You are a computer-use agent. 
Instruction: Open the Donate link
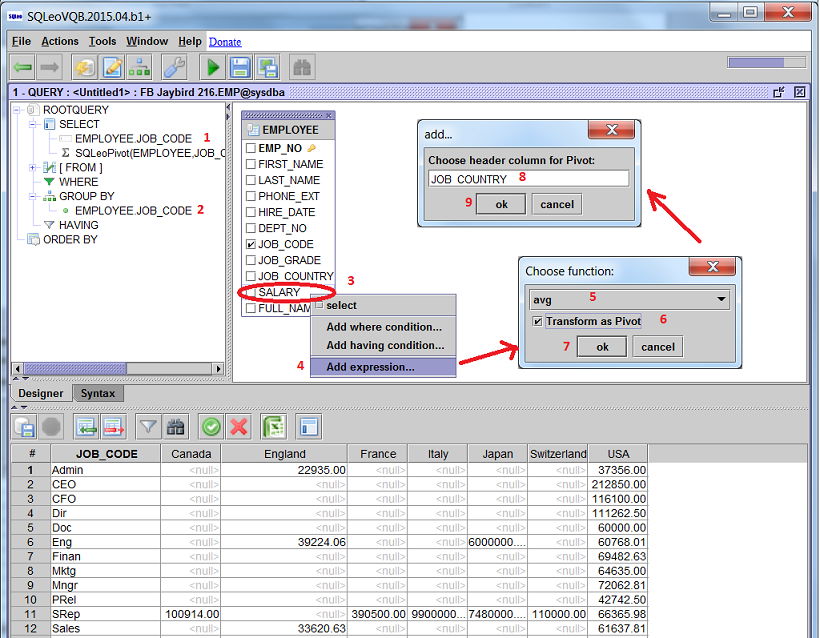pos(225,41)
